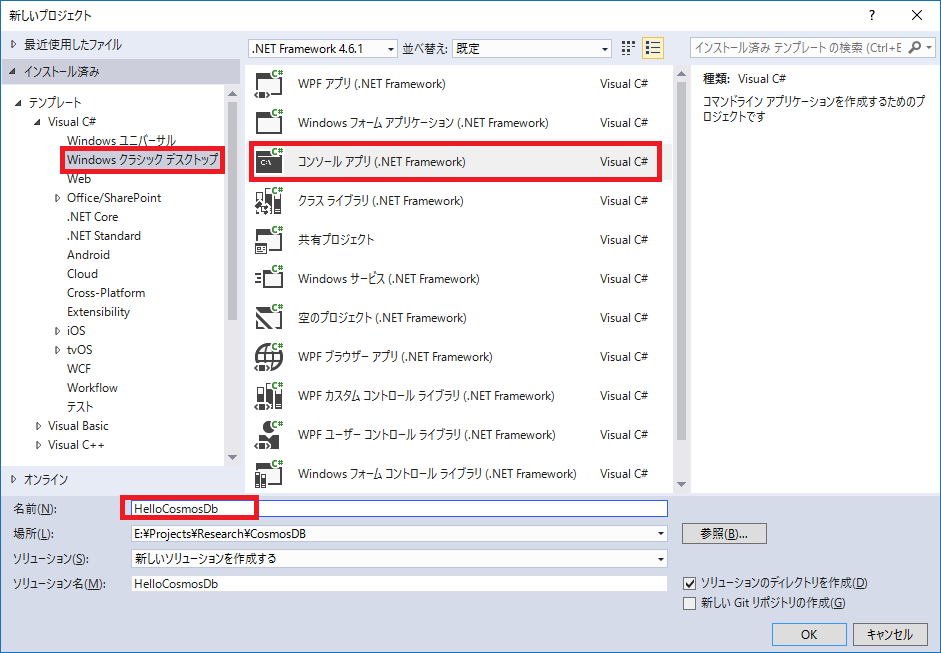Screen dimensions: 941x653
Task: Switch to medium icons list view
Action: 653,48
